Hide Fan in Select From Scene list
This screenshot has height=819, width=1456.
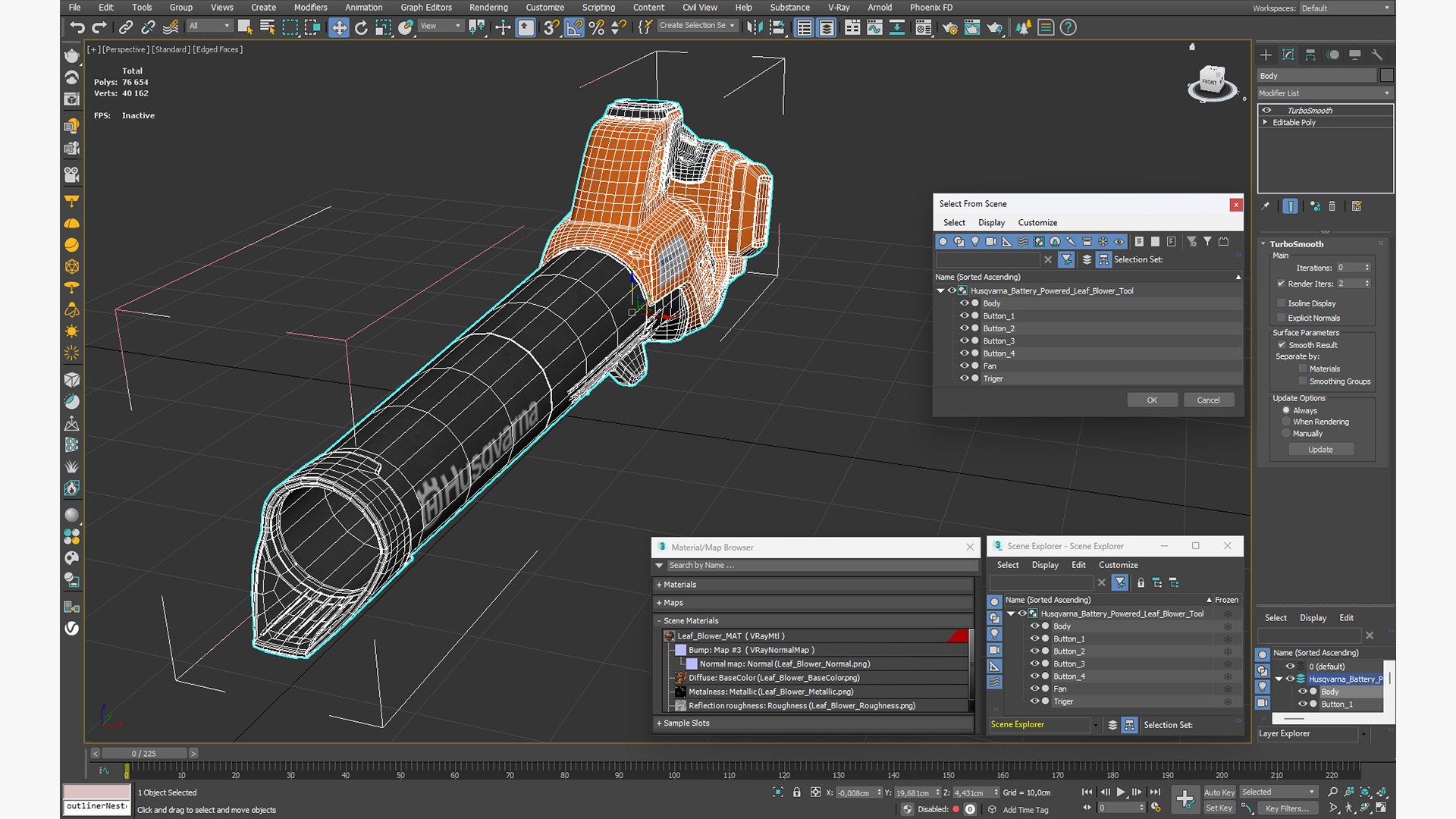pos(964,366)
